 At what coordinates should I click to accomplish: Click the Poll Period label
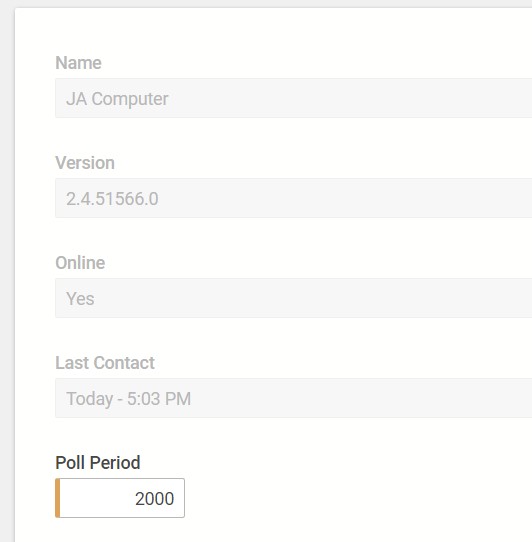point(98,462)
